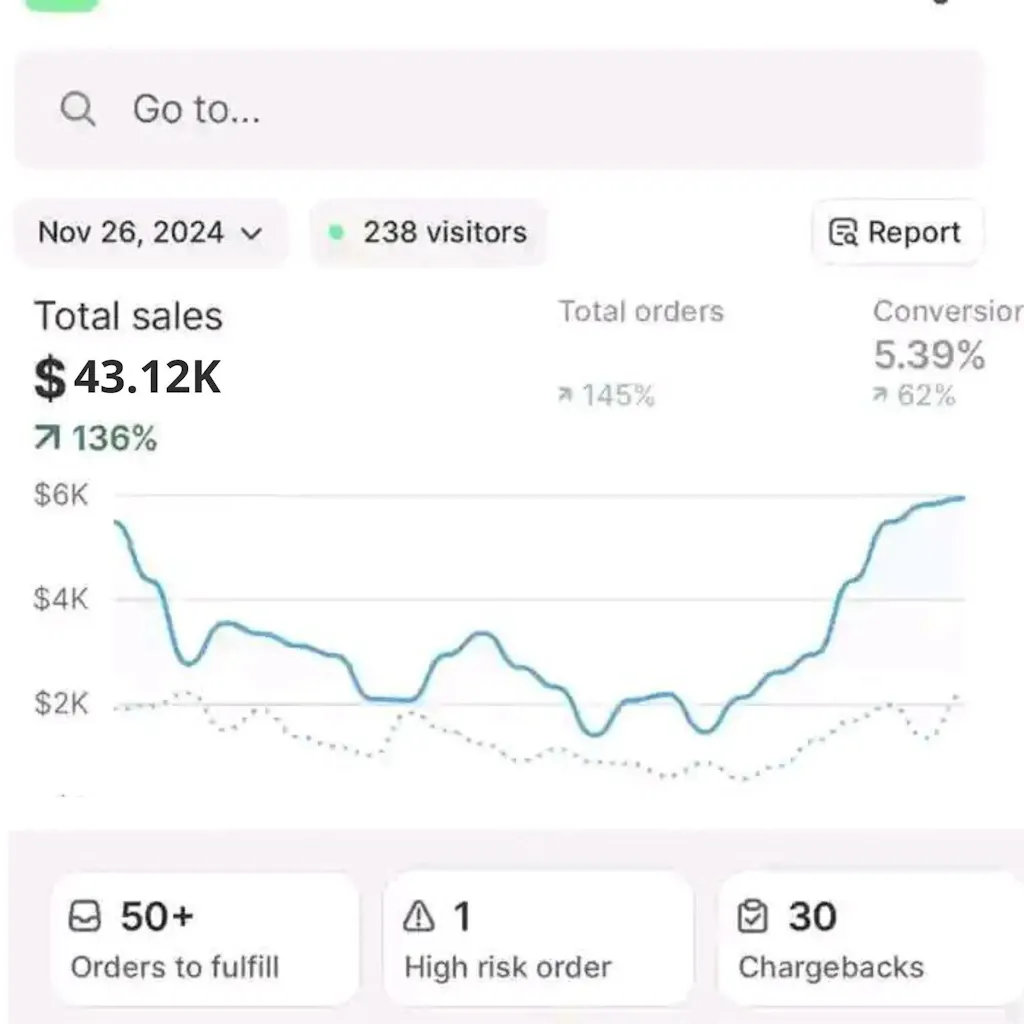Click the Orders to fulfill inbox icon
Screen dimensions: 1024x1024
pos(87,916)
